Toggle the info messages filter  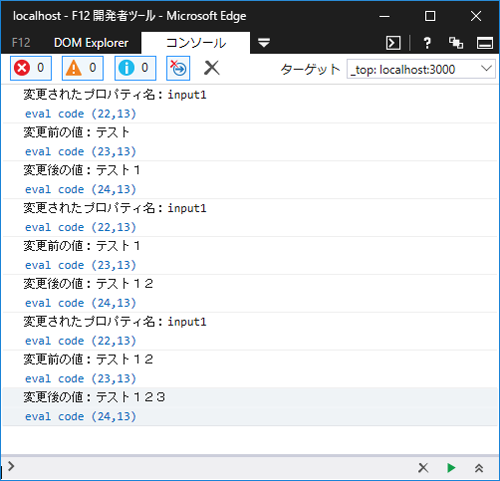pyautogui.click(x=135, y=68)
